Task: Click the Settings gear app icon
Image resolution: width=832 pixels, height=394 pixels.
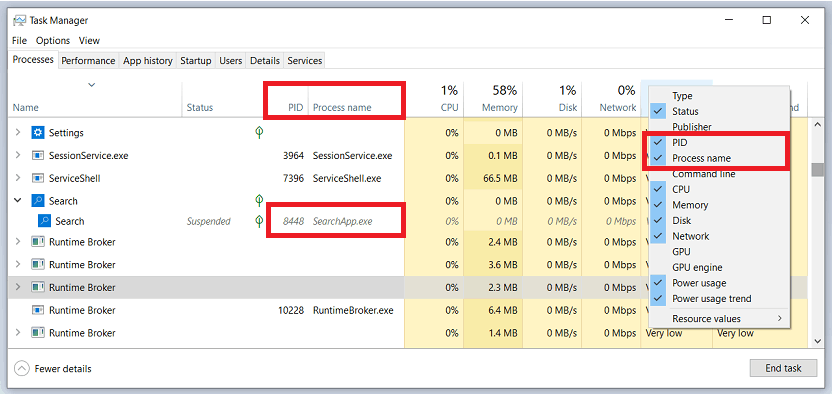Action: 38,132
